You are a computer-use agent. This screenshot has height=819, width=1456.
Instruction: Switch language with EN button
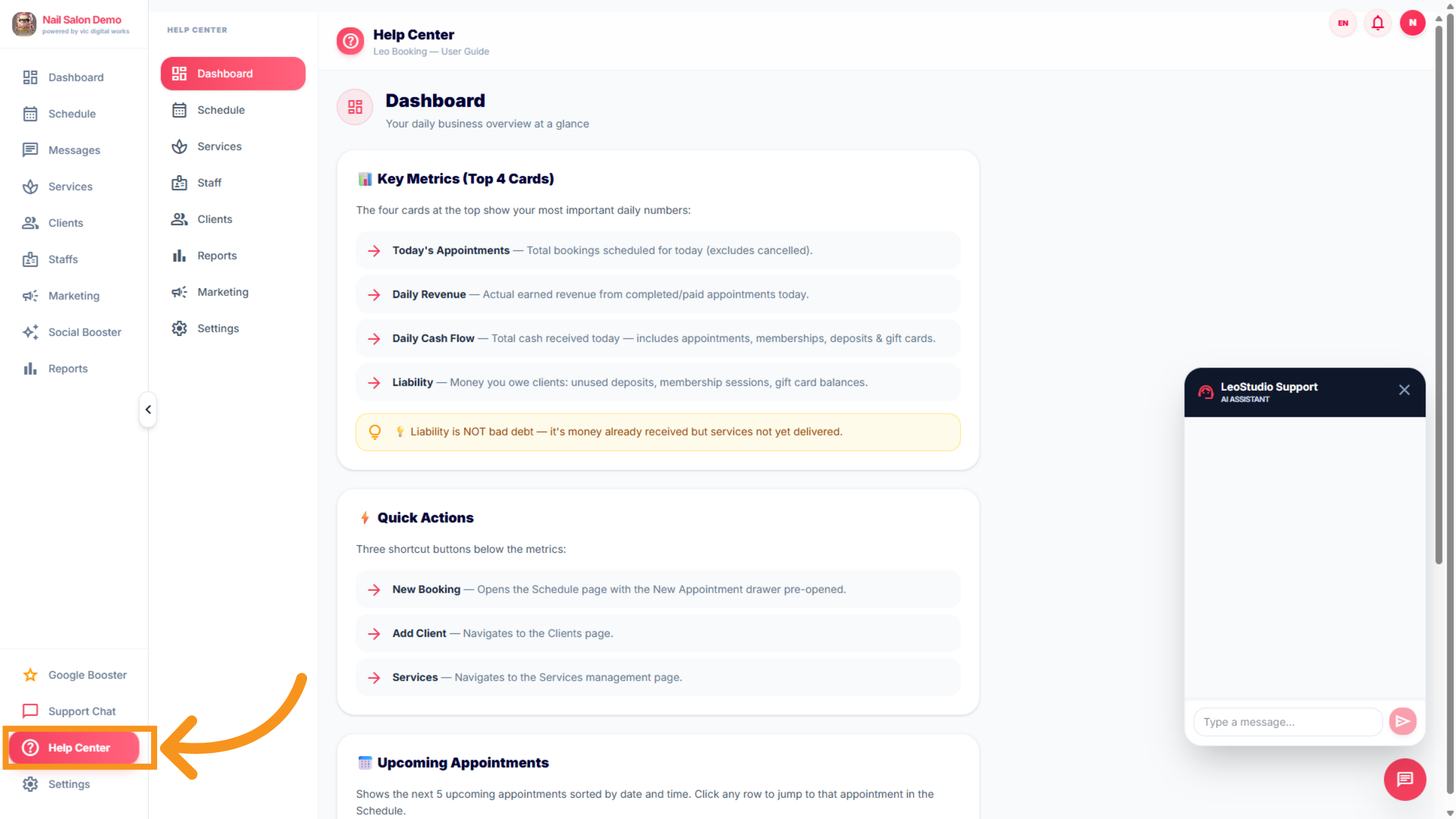pyautogui.click(x=1343, y=23)
